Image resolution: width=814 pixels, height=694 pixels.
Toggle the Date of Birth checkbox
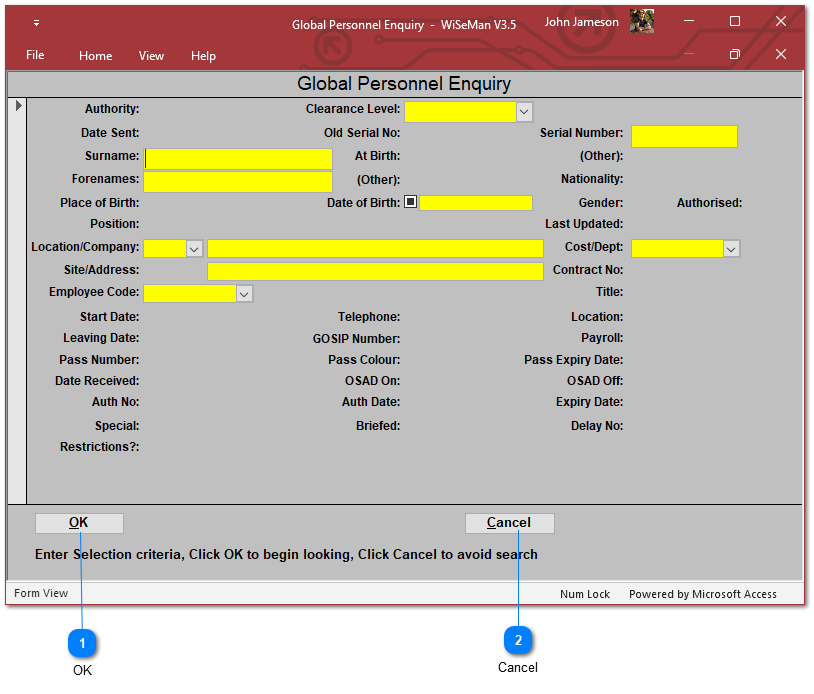(x=410, y=202)
